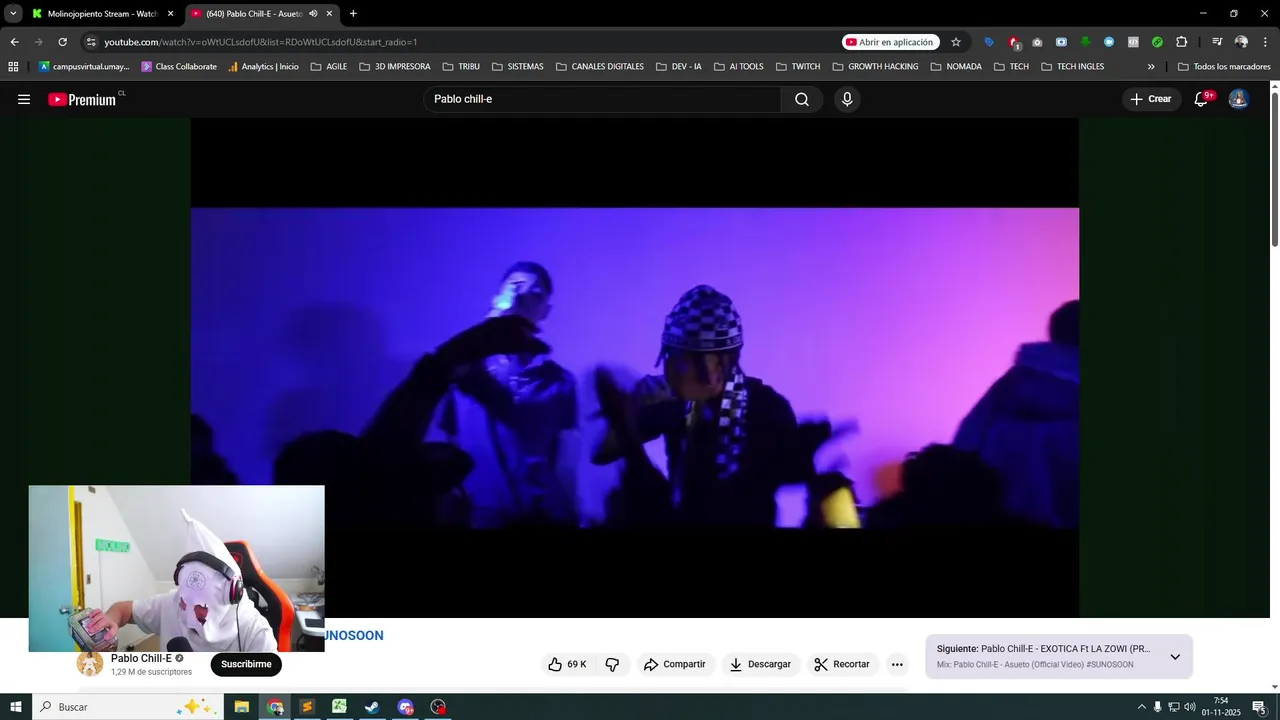Open the AI TOOLS bookmarks folder
This screenshot has width=1280, height=720.
(x=738, y=67)
